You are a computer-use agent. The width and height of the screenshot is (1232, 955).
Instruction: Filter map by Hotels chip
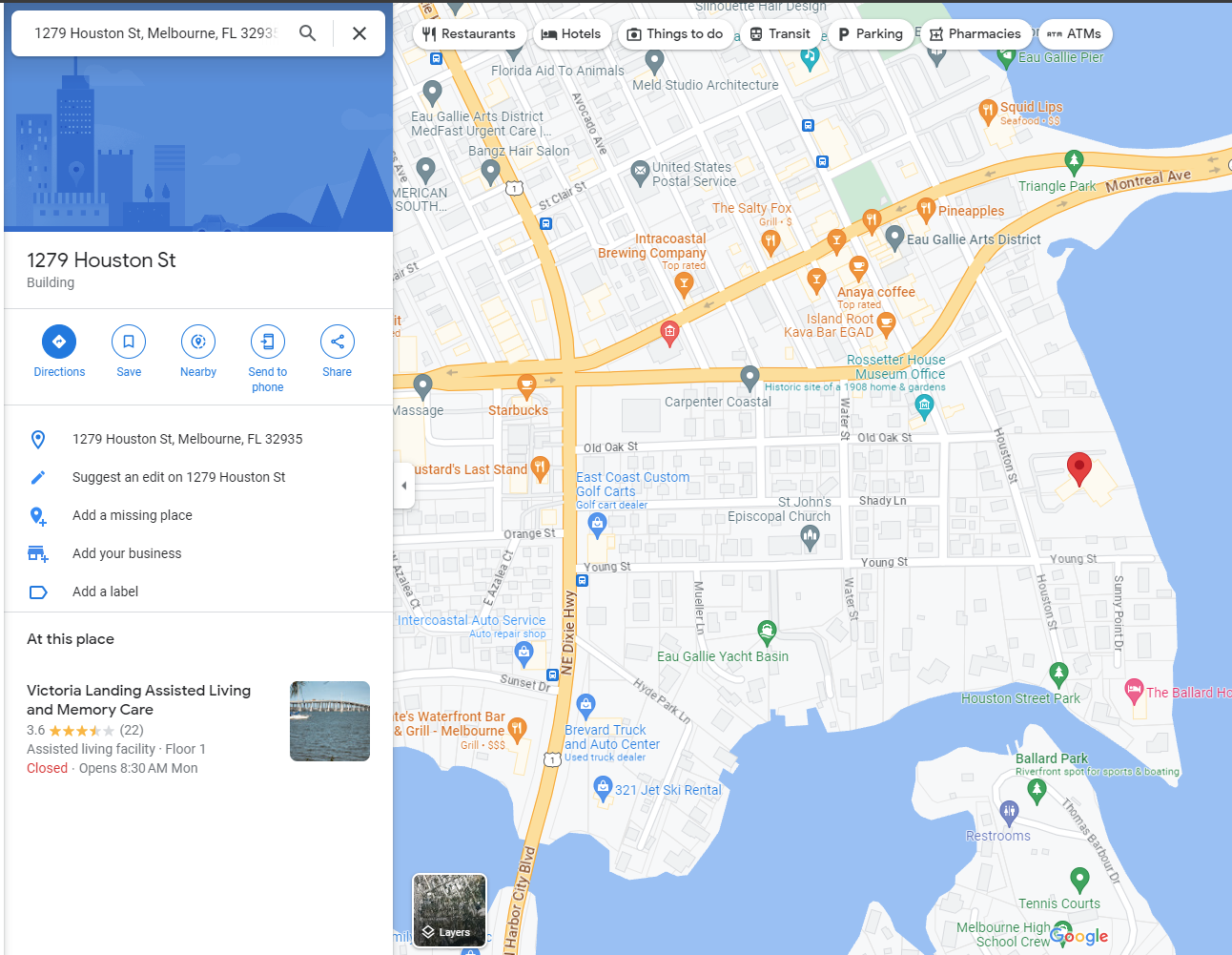click(x=571, y=34)
